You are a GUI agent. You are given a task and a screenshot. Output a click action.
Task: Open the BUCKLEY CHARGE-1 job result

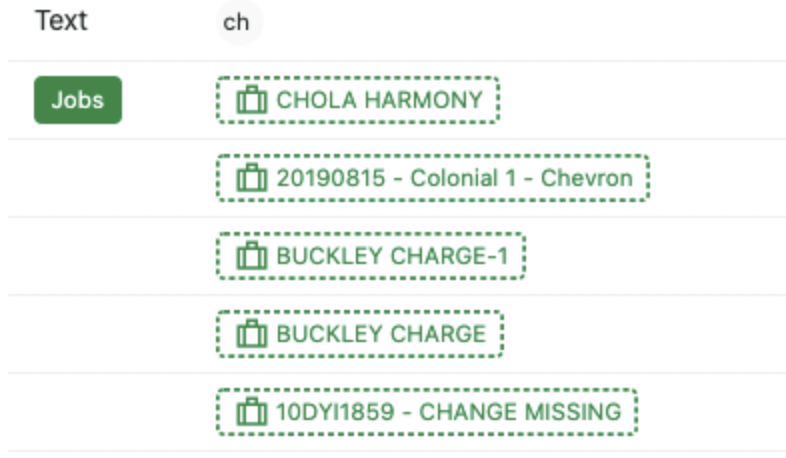click(371, 256)
